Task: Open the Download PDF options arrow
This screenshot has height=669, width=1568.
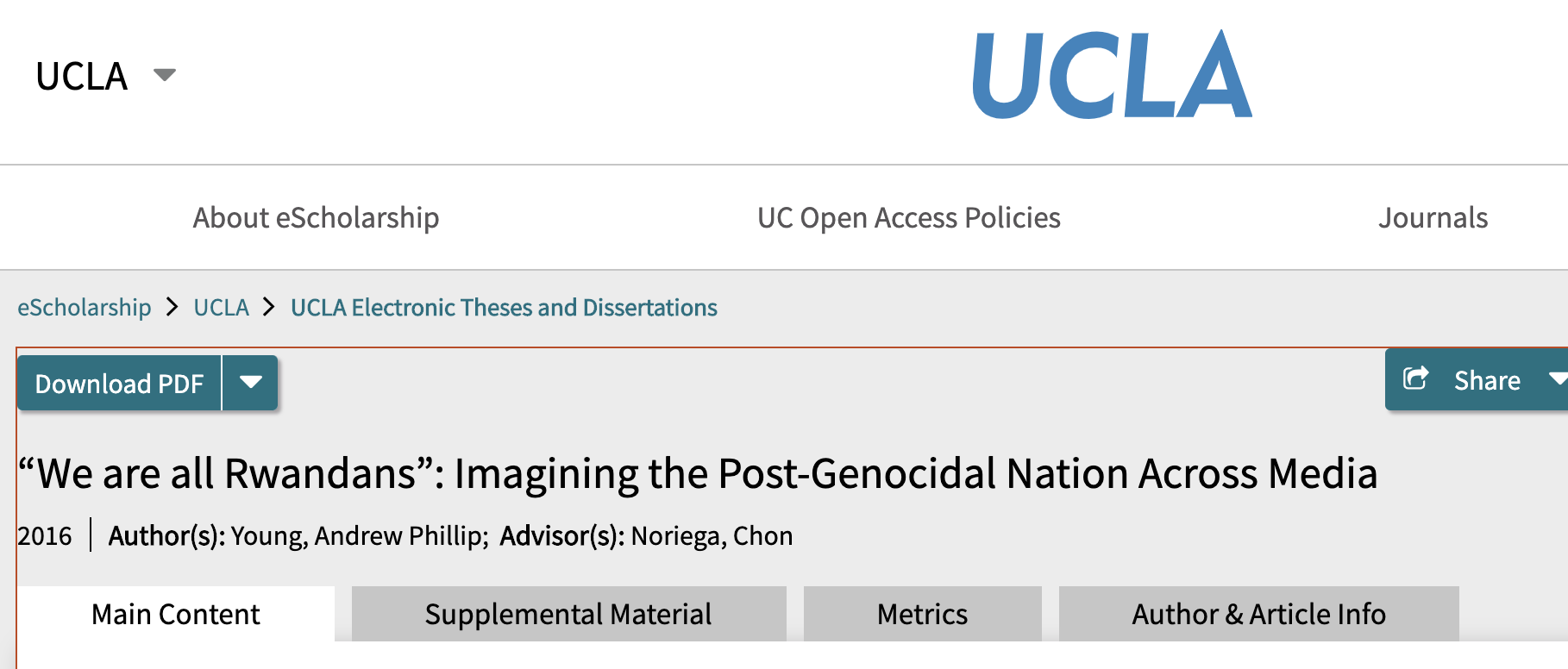Action: pyautogui.click(x=251, y=382)
